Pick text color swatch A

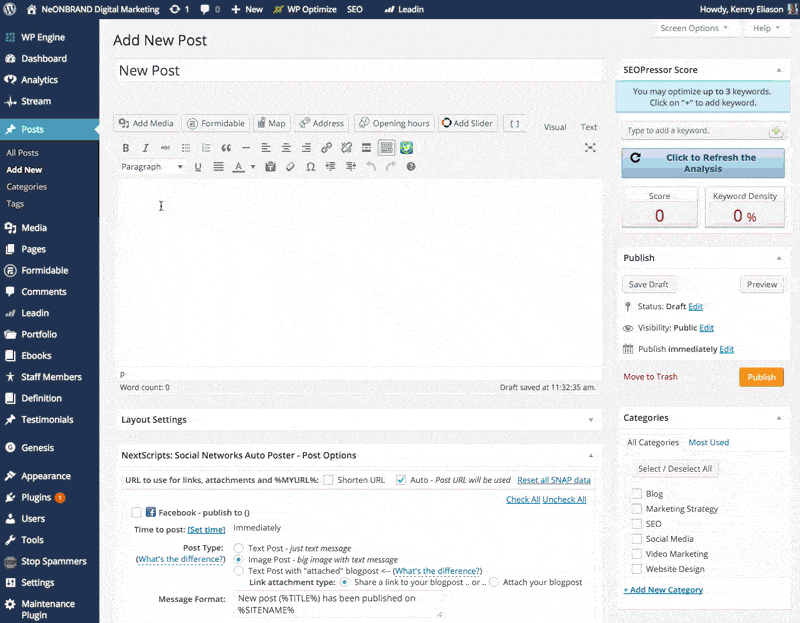coord(238,167)
